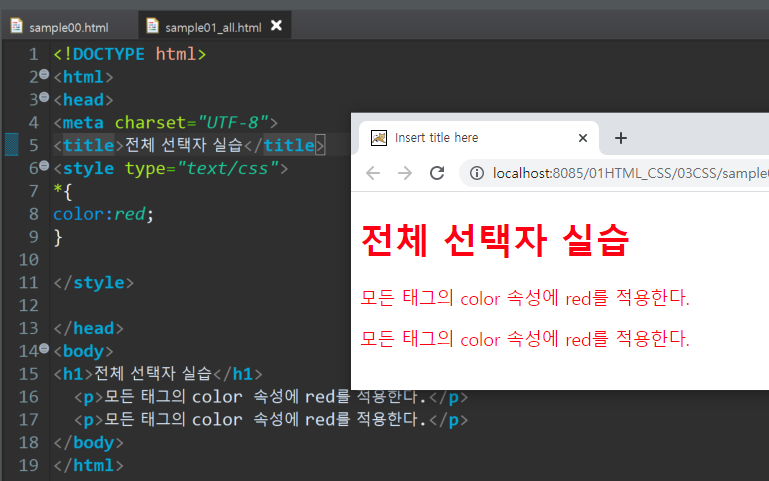Viewport: 769px width, 481px height.
Task: Reload the browser page
Action: [437, 173]
